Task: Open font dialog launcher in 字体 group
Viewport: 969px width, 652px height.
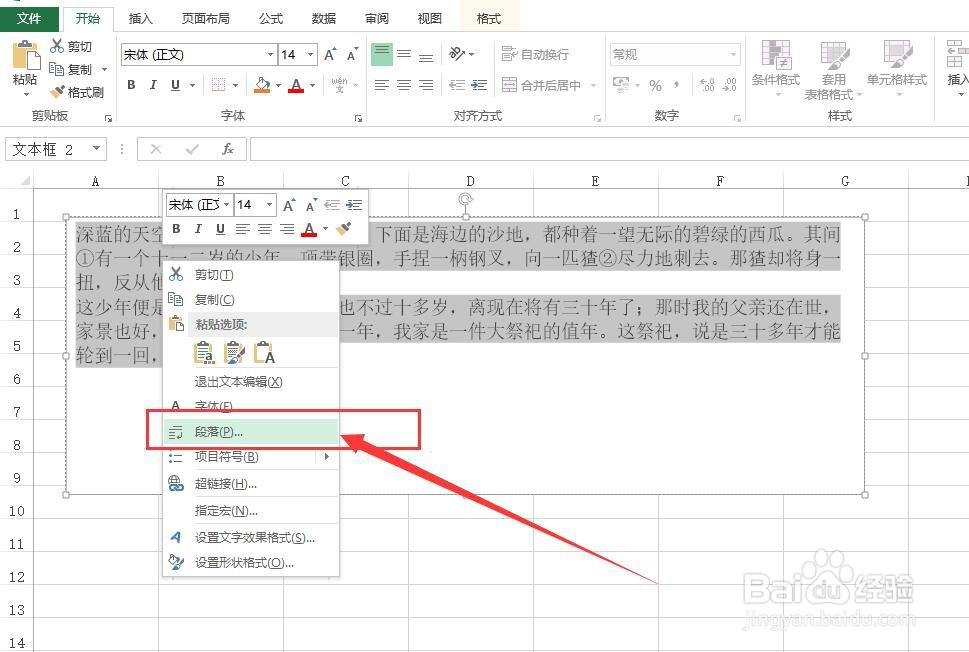Action: click(x=358, y=117)
